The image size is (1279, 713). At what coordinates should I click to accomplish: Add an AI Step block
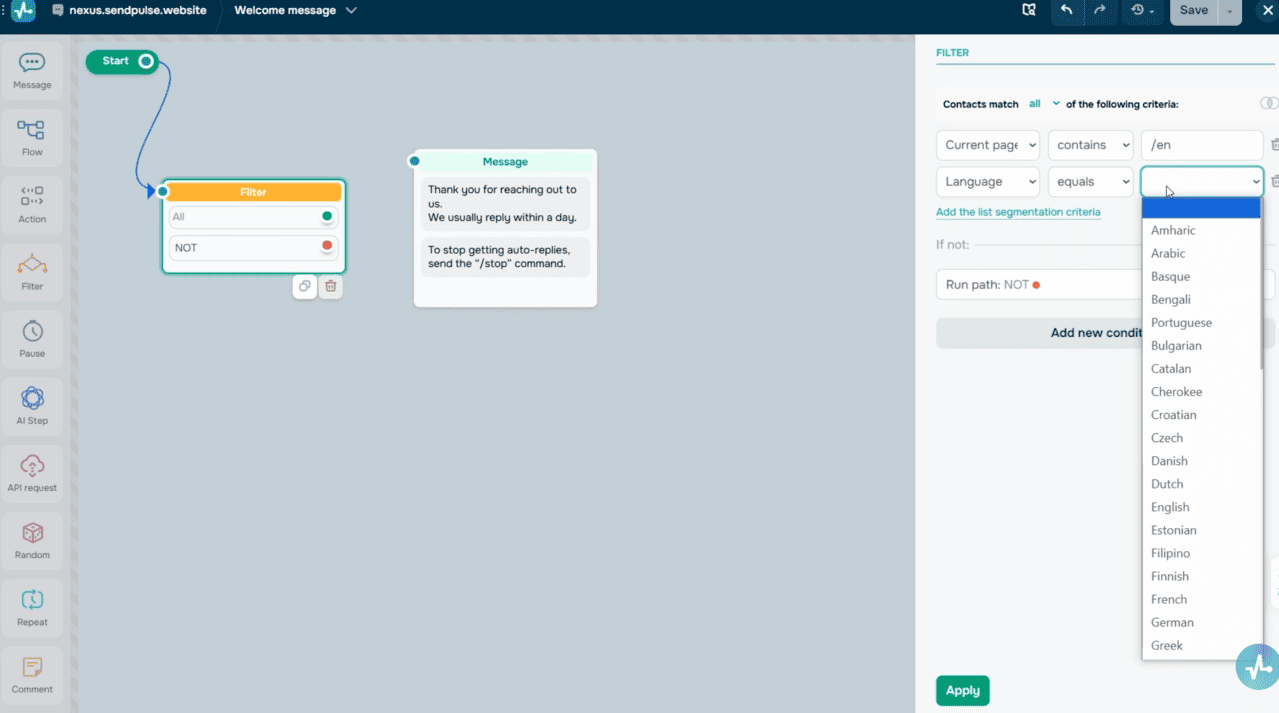(x=32, y=405)
